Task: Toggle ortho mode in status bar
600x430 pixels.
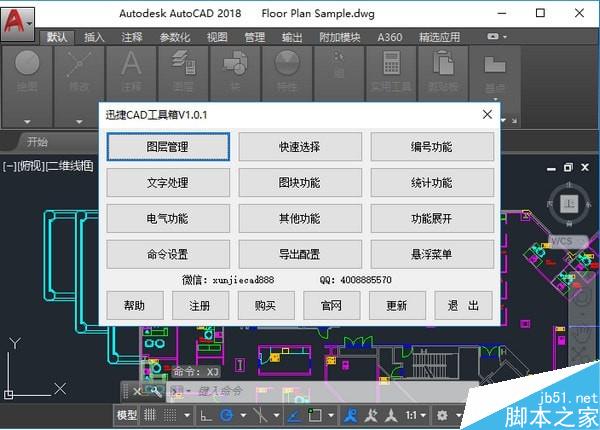Action: [206, 415]
